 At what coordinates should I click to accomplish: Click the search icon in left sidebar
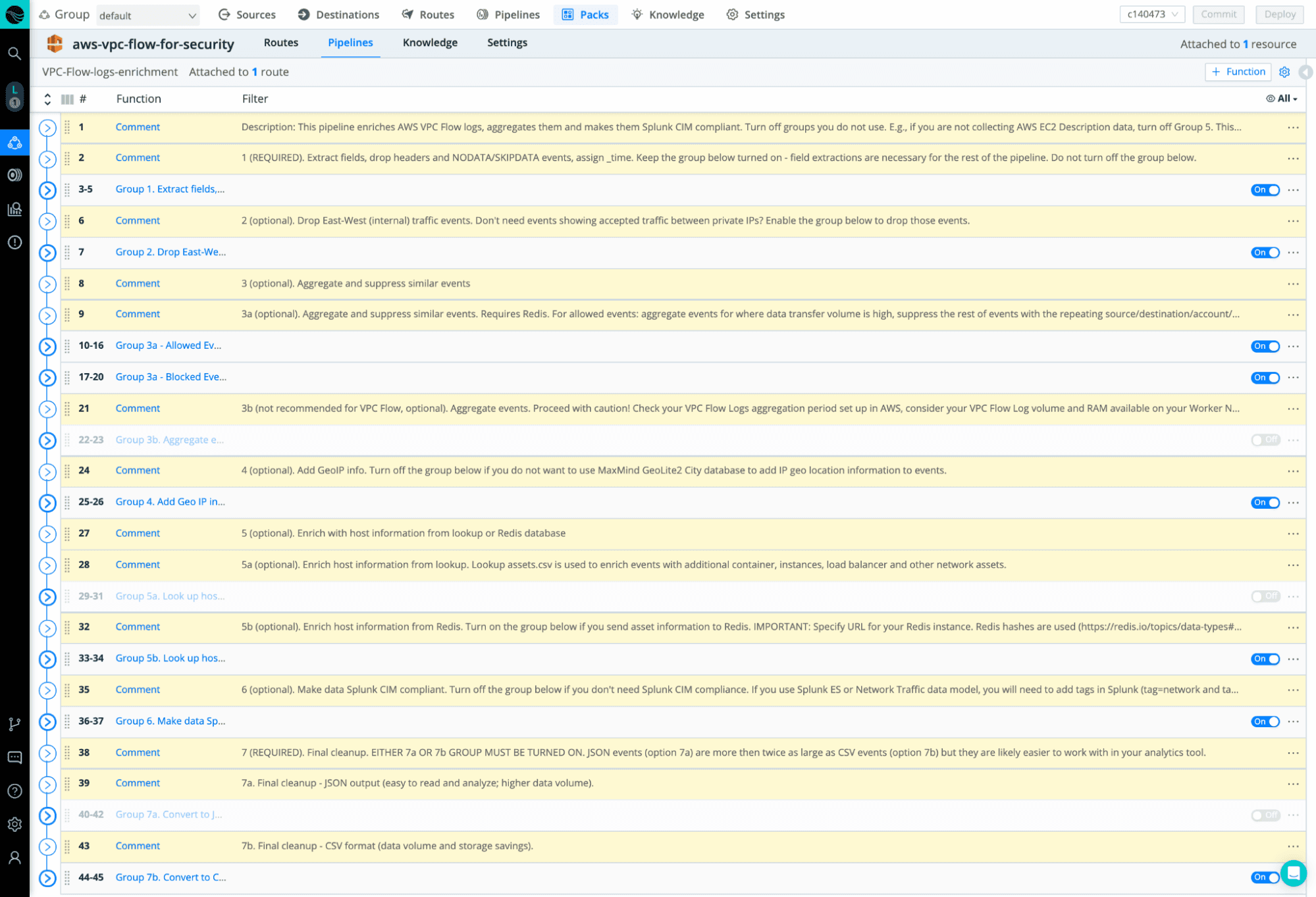coord(14,53)
